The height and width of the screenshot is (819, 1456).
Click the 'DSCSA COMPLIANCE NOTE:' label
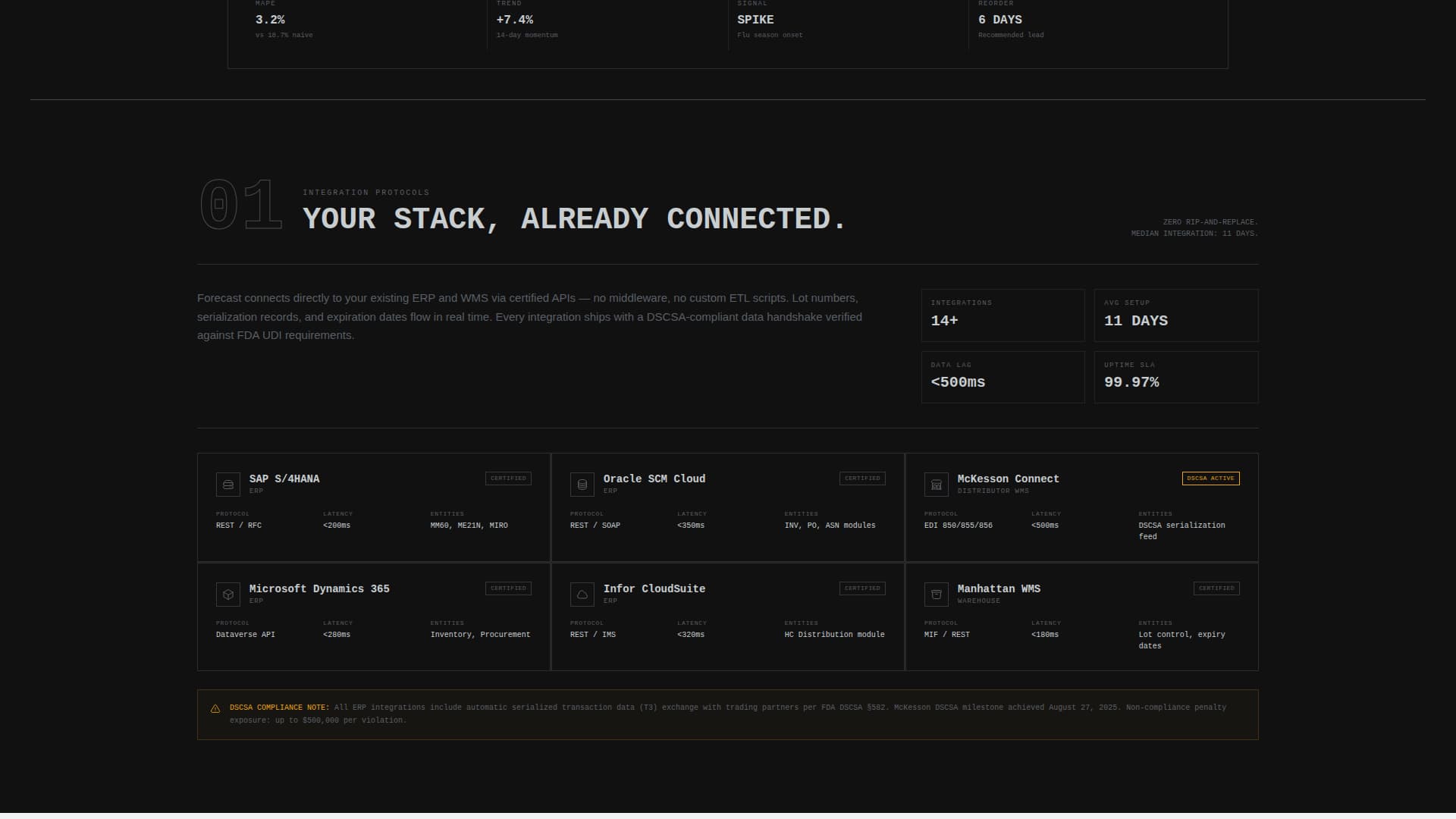280,708
